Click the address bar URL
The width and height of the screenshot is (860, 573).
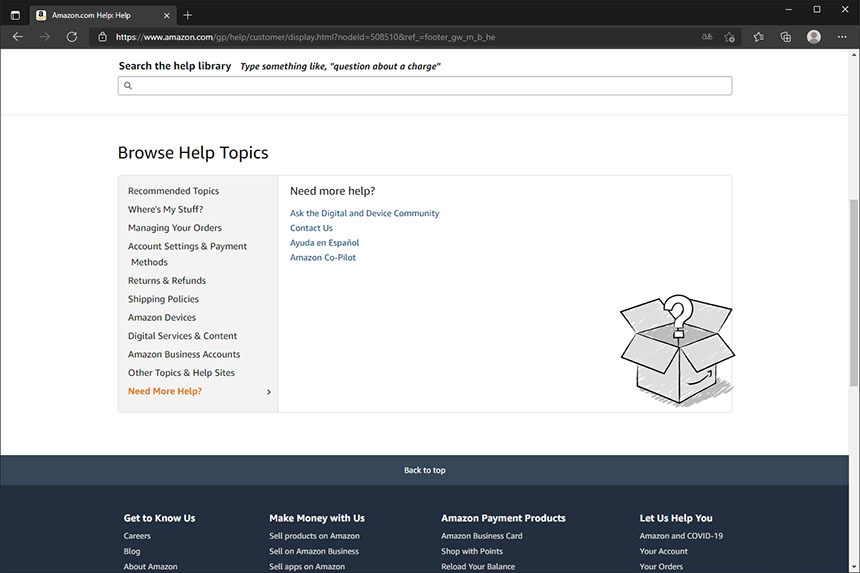pyautogui.click(x=305, y=37)
